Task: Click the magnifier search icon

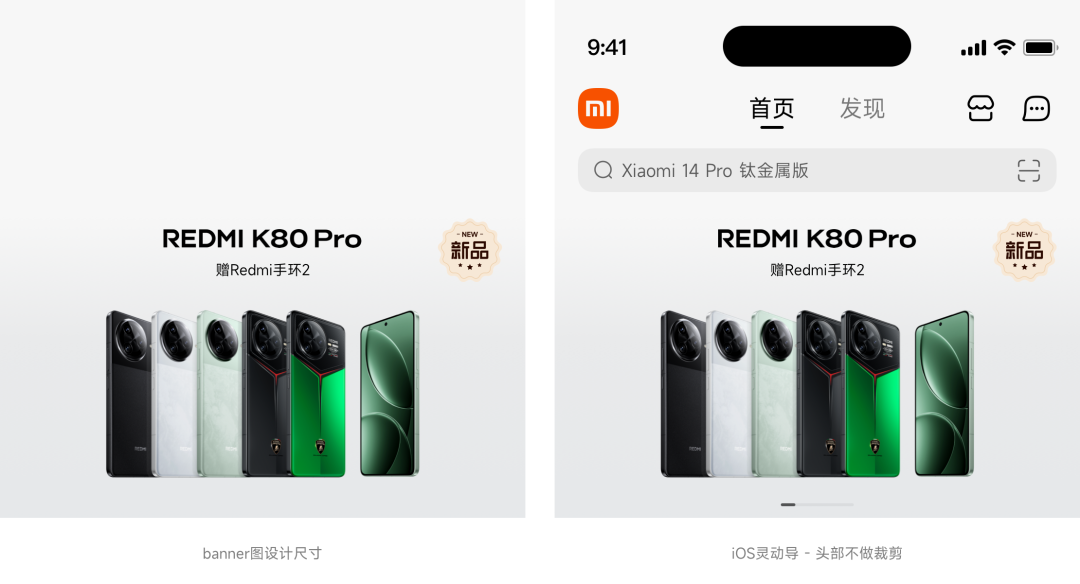Action: click(x=603, y=170)
